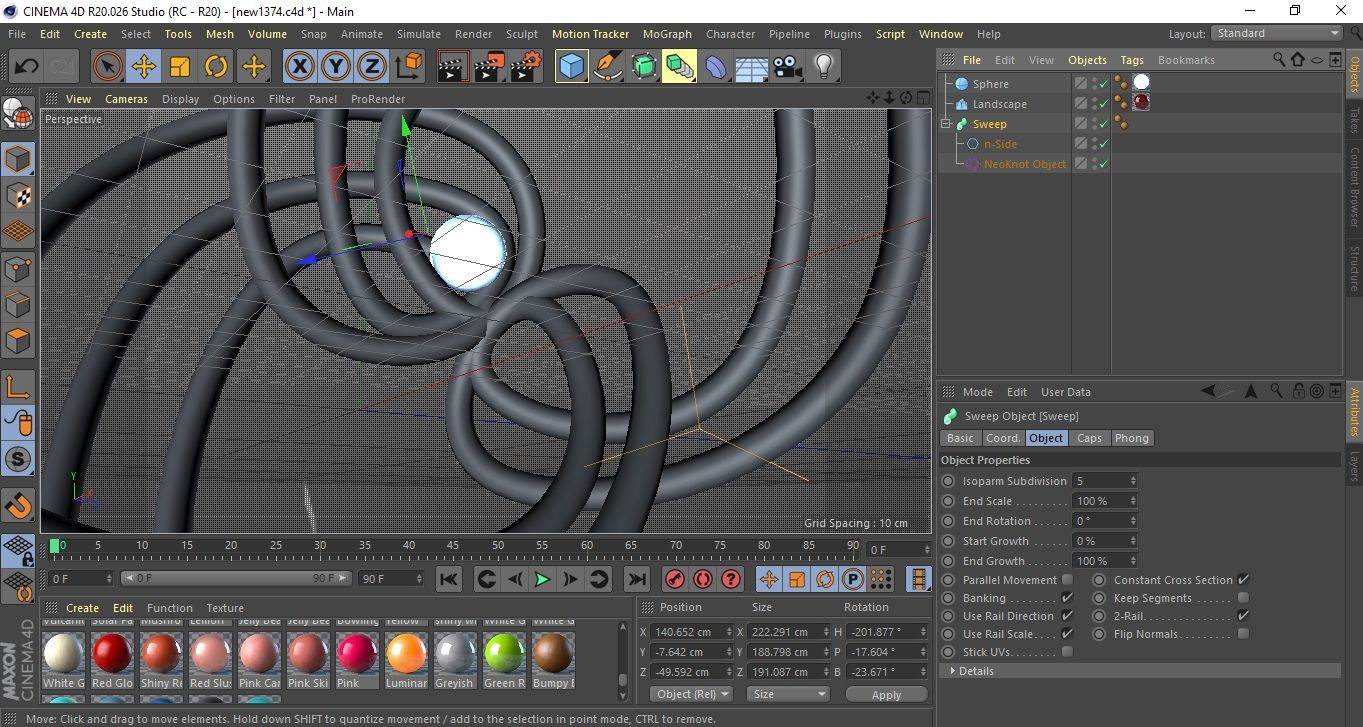The height and width of the screenshot is (727, 1363).
Task: Toggle X axis lock
Action: (299, 67)
